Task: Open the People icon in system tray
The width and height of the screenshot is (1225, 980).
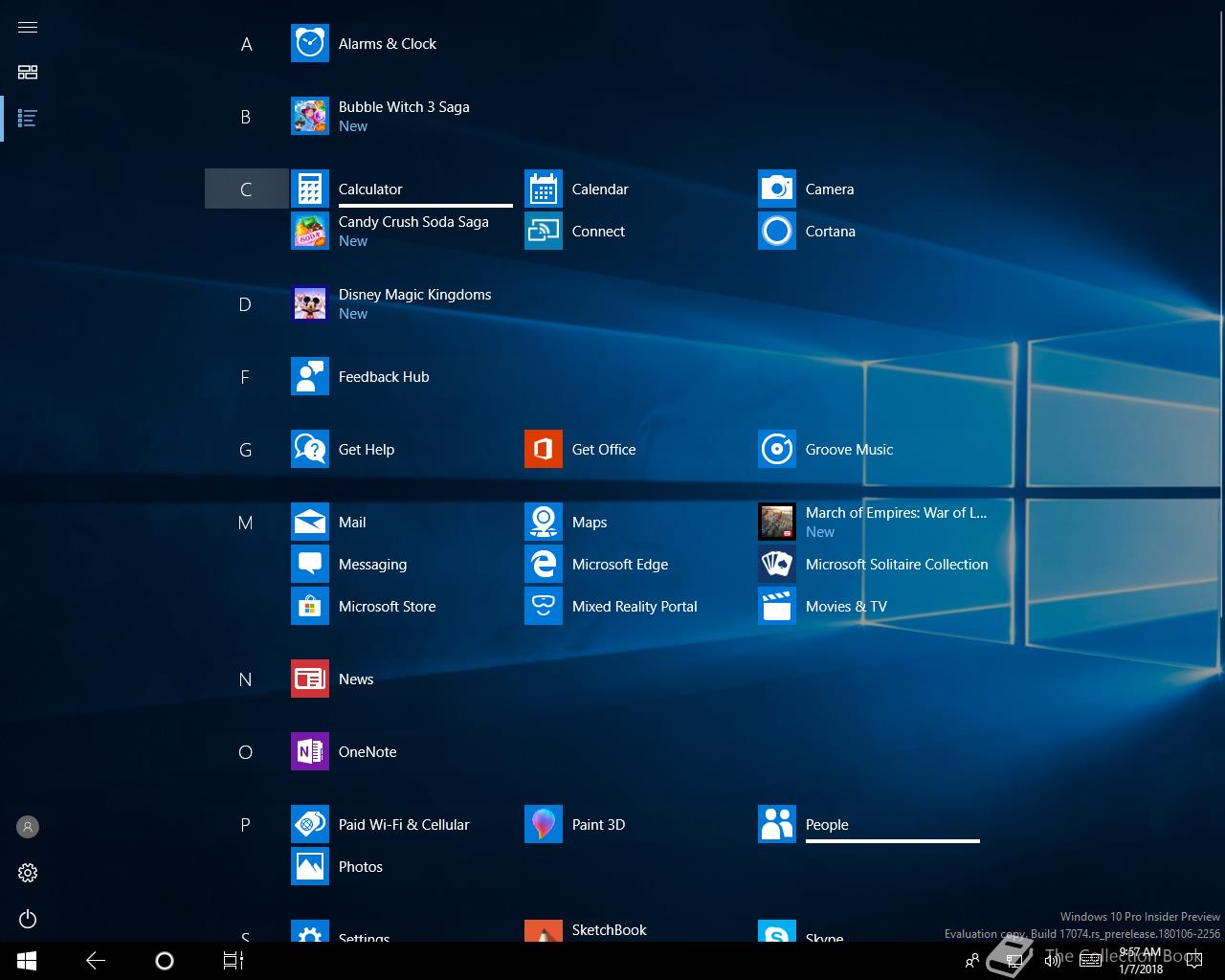Action: click(x=972, y=961)
